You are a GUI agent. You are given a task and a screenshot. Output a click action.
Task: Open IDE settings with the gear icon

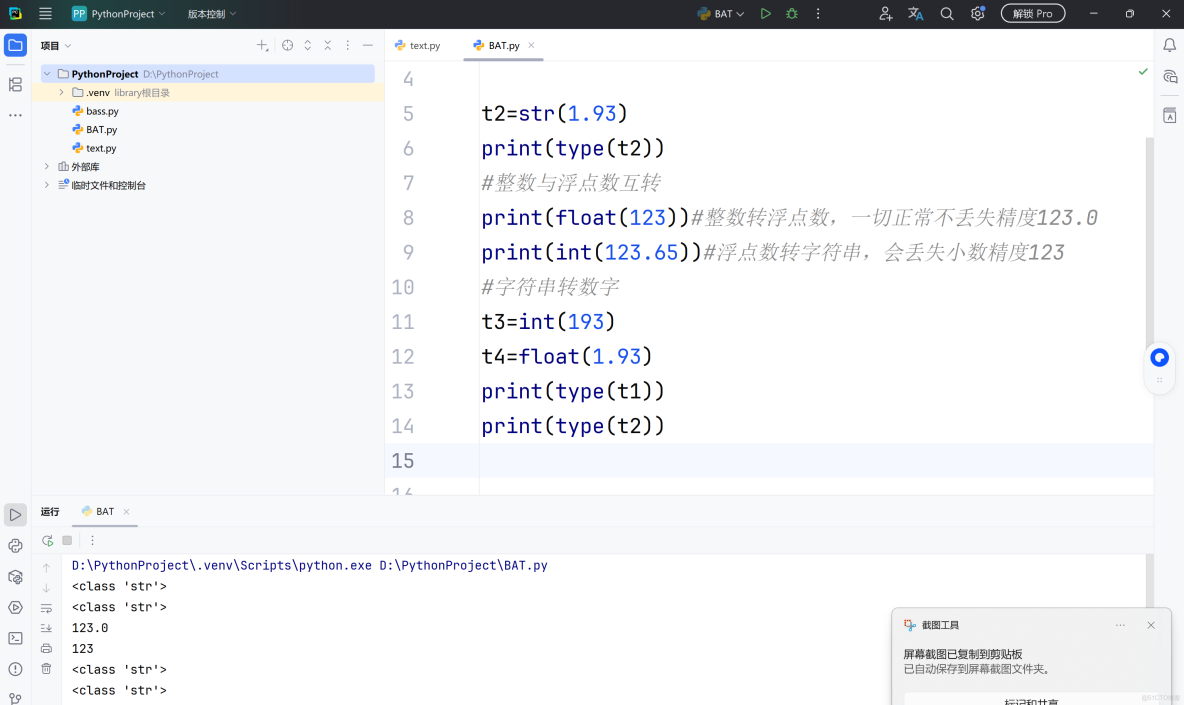coord(977,13)
